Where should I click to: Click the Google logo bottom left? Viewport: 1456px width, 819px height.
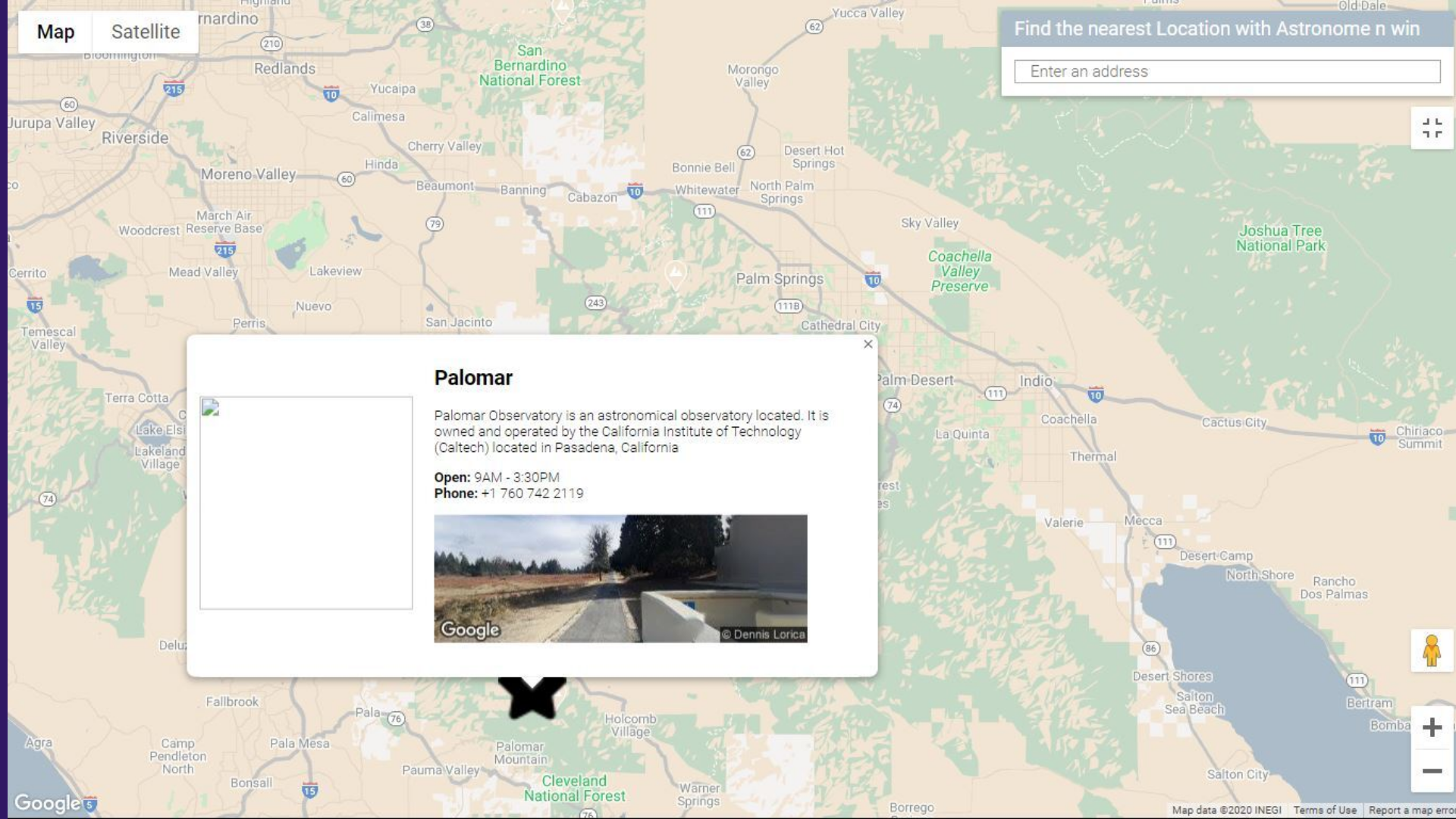47,803
